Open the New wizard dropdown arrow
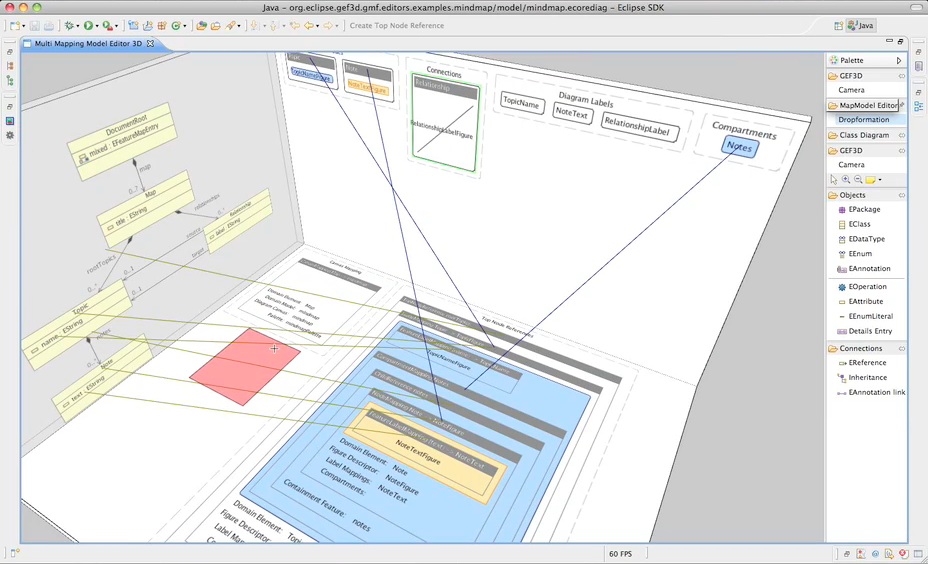This screenshot has height=564, width=928. click(23, 26)
